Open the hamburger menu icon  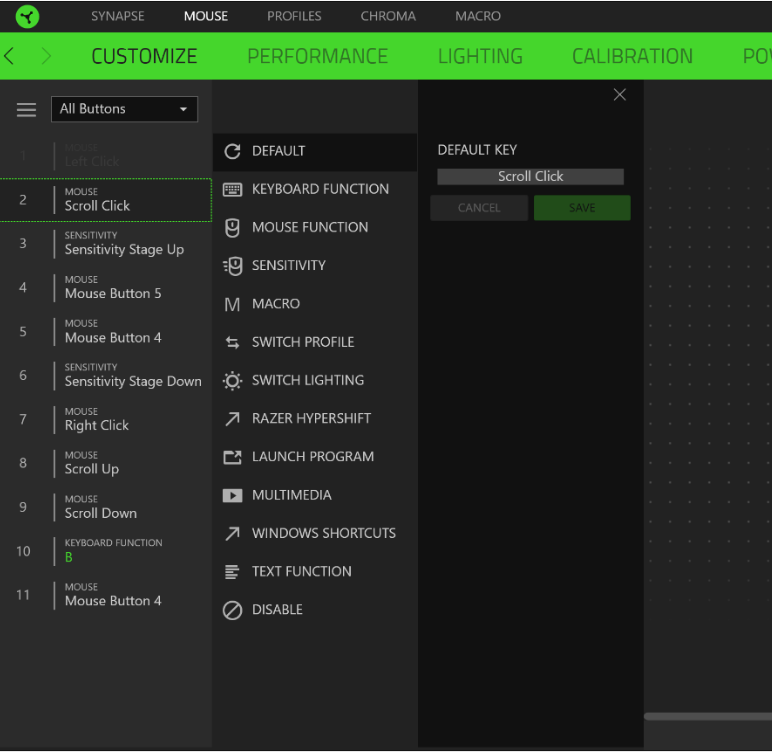(x=27, y=110)
